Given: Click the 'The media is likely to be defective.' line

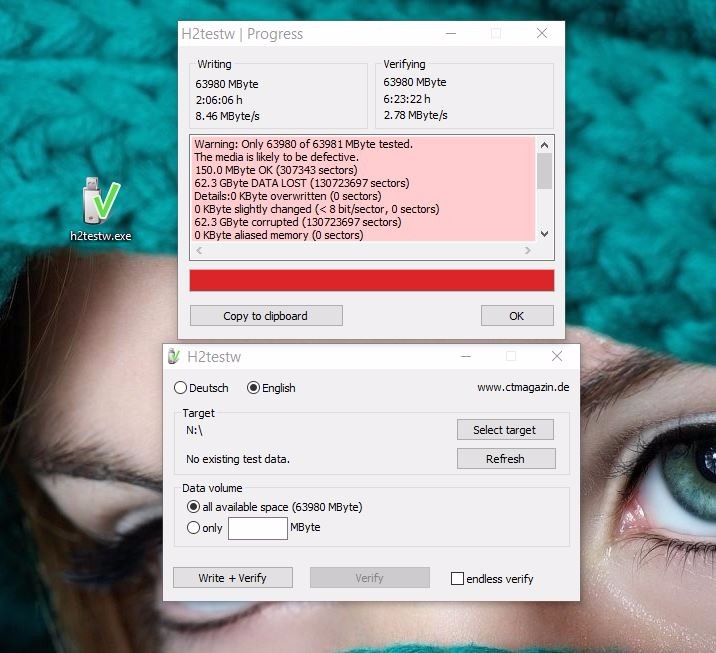Looking at the screenshot, I should [x=276, y=157].
